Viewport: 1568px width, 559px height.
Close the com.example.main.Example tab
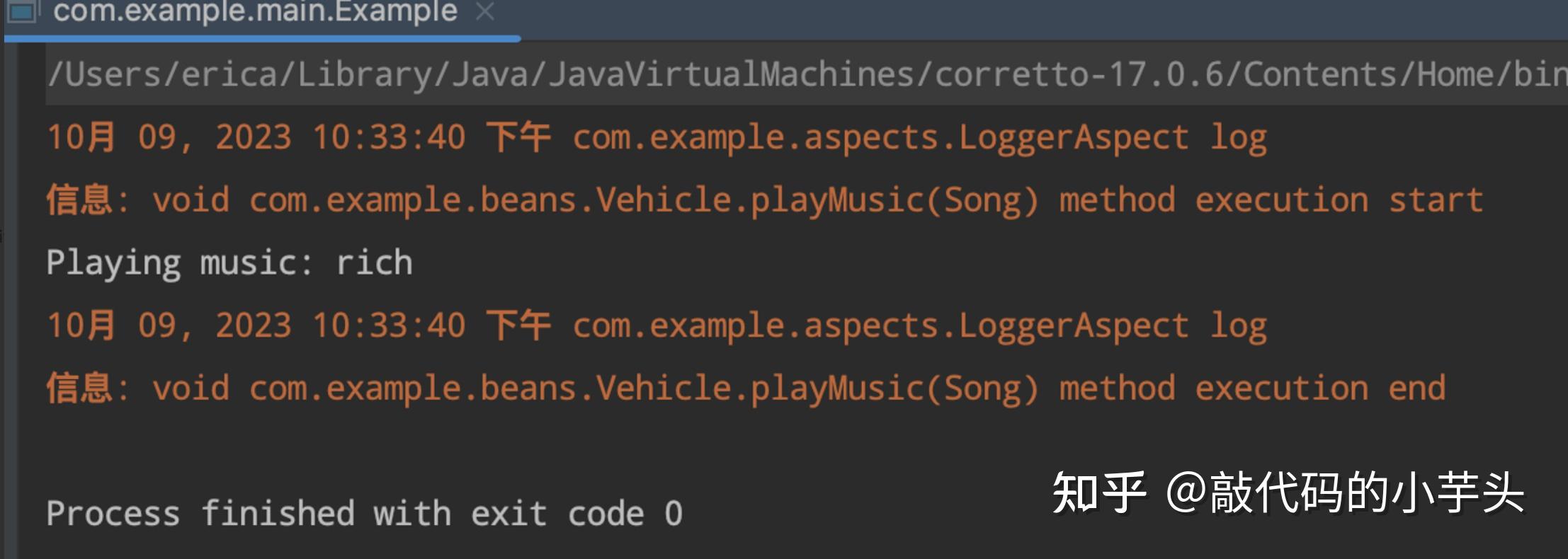[x=485, y=11]
